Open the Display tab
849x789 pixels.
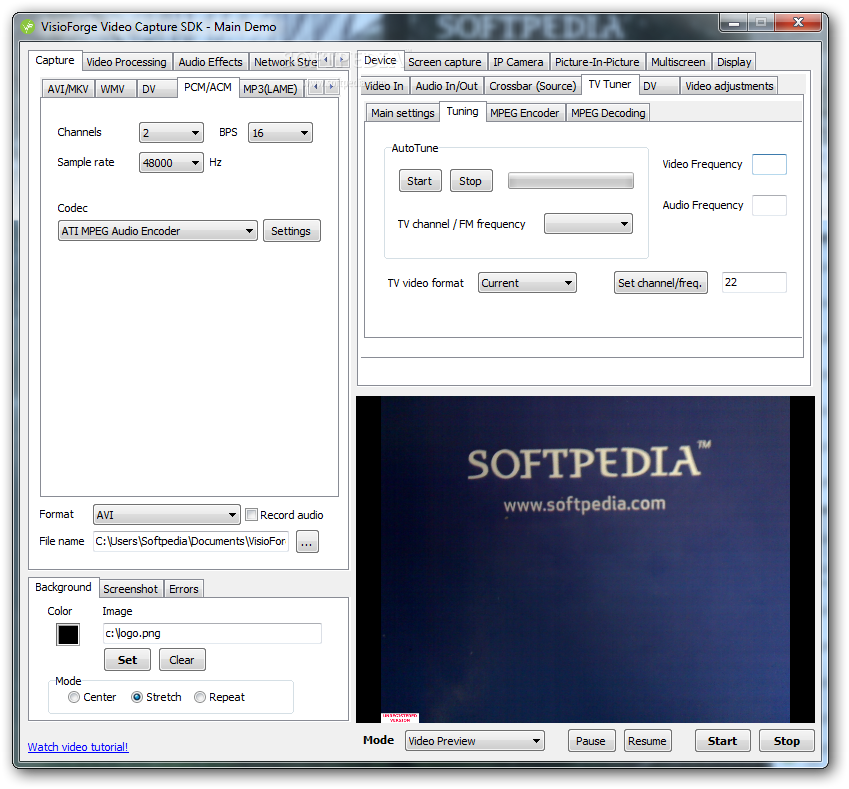[734, 62]
